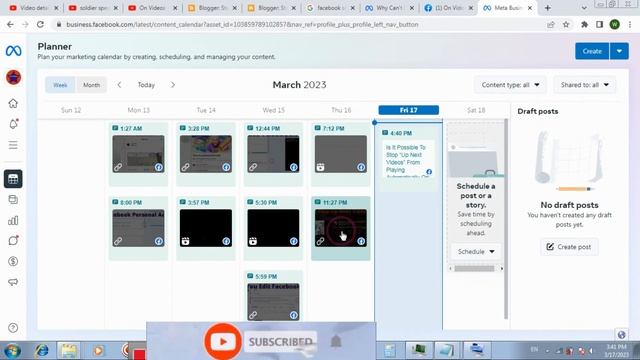Switch planner to Month view
Screen dimensions: 640x360
coord(91,85)
